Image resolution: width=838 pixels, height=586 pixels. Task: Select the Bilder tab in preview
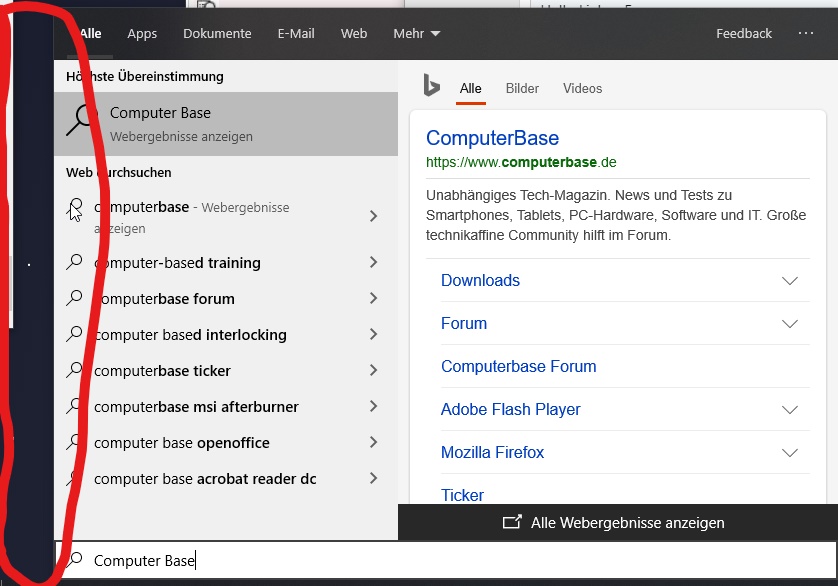click(x=522, y=88)
